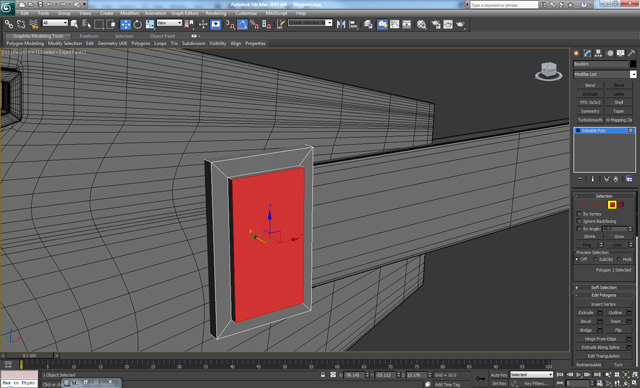Image resolution: width=640 pixels, height=388 pixels.
Task: Switch to the Create command panel tab
Action: tap(576, 53)
